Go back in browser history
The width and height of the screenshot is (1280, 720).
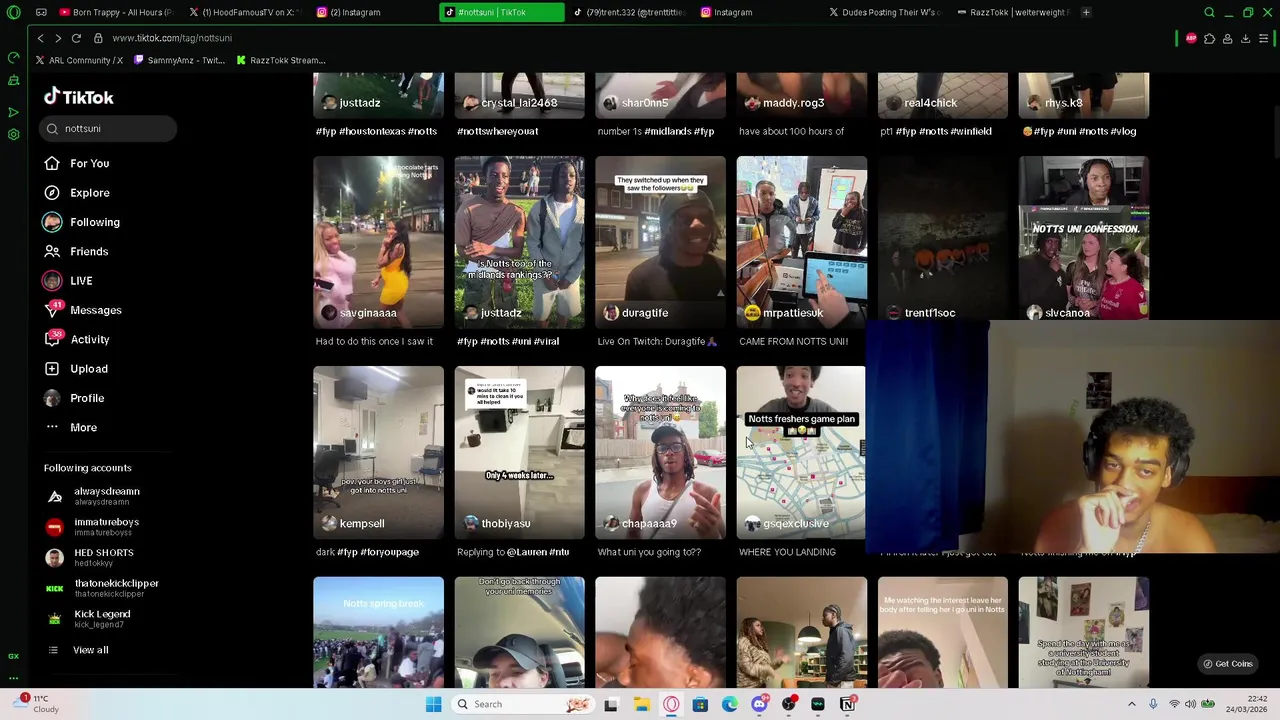40,38
